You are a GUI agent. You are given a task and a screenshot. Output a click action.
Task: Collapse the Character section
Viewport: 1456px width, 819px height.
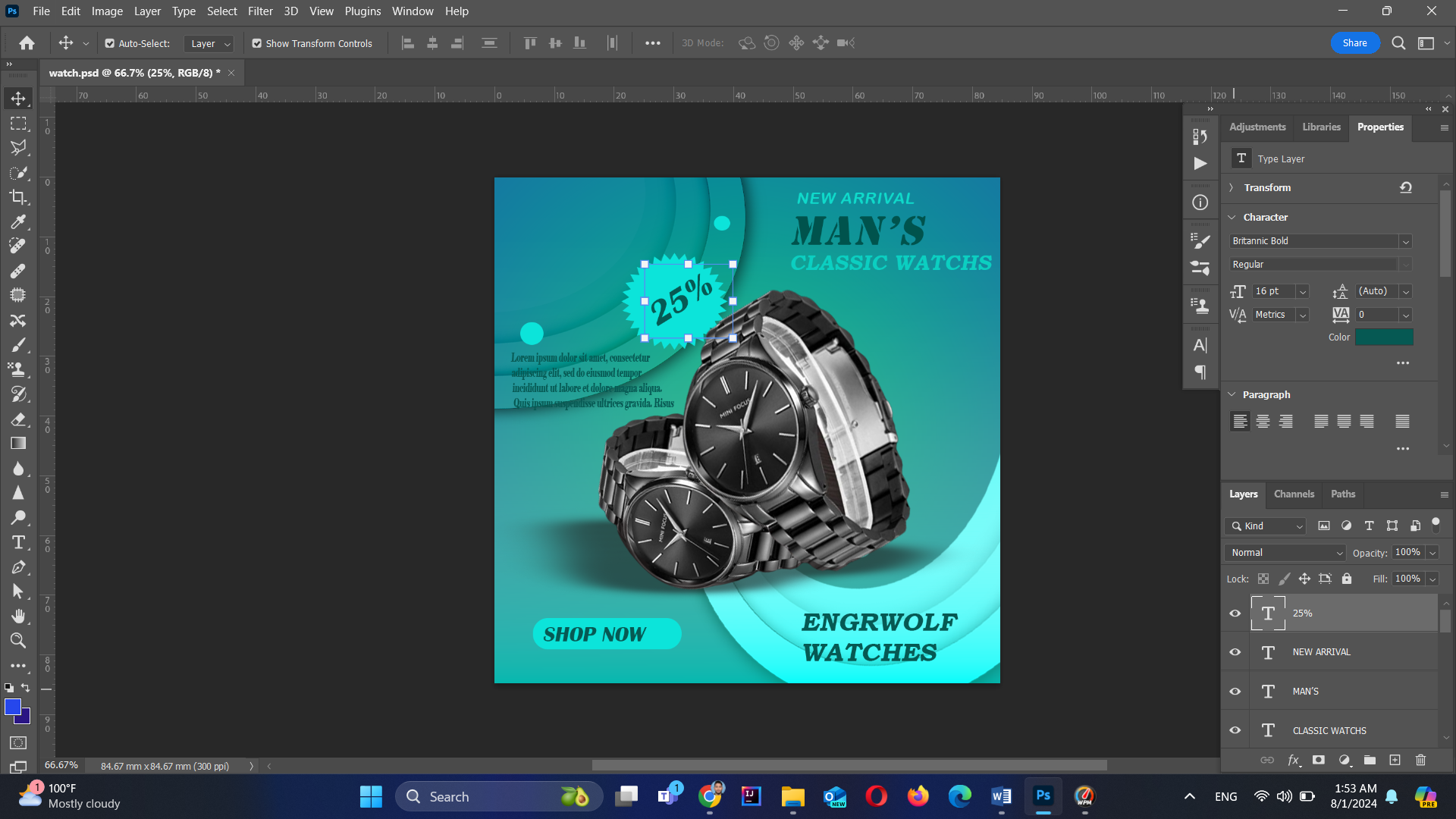pos(1232,217)
